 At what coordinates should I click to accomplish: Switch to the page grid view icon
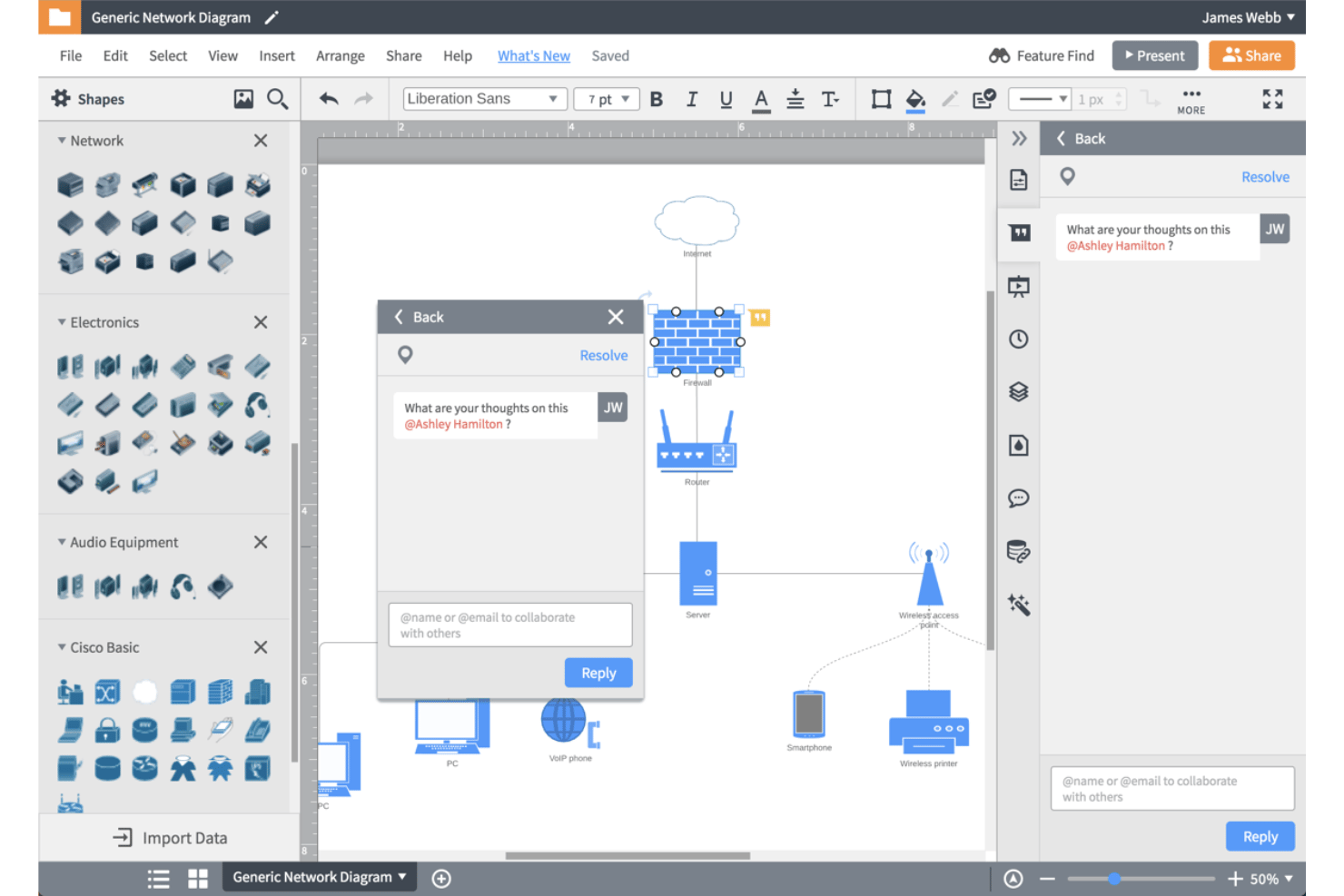pyautogui.click(x=198, y=878)
